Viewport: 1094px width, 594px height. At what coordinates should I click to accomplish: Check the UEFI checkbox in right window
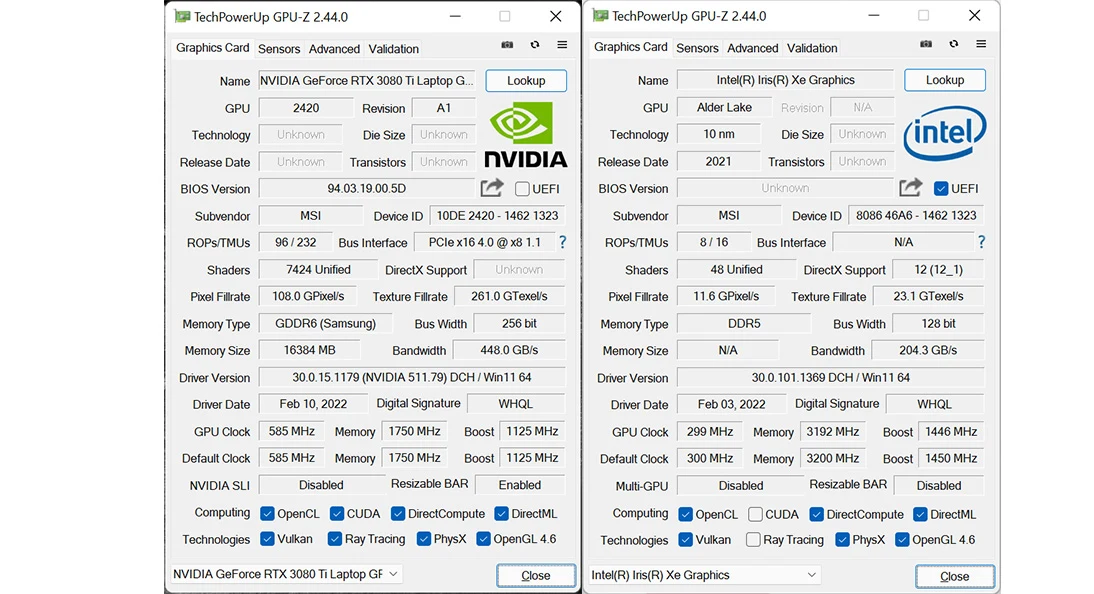click(x=940, y=188)
